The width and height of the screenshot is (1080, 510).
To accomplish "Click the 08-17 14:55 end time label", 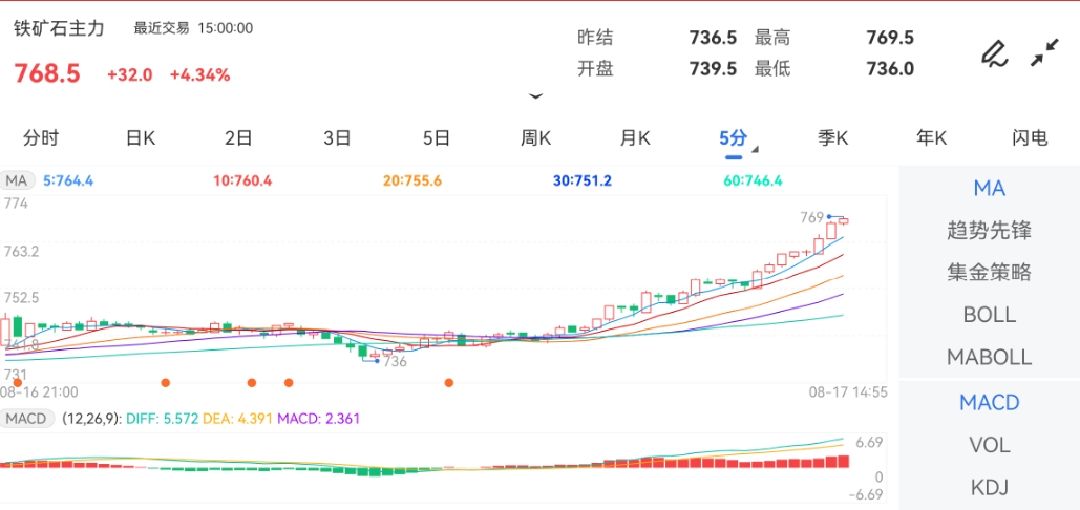I will coord(848,393).
